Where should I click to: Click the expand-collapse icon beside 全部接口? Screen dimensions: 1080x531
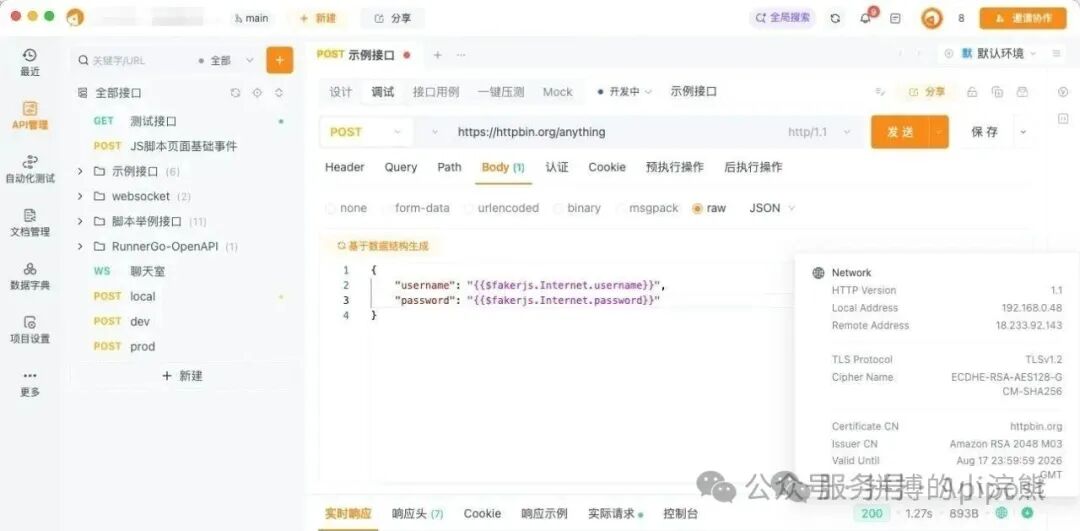[x=279, y=93]
